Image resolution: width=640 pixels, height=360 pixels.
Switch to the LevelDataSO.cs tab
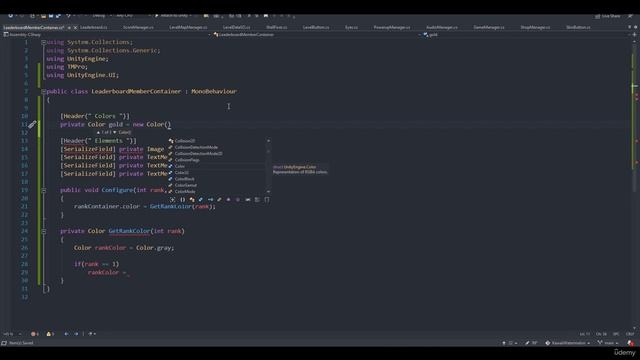tap(237, 27)
